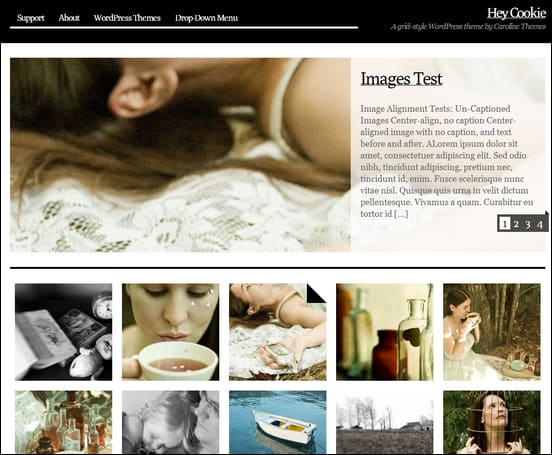Switch slider to slide 4
Image resolution: width=552 pixels, height=455 pixels.
(x=539, y=224)
